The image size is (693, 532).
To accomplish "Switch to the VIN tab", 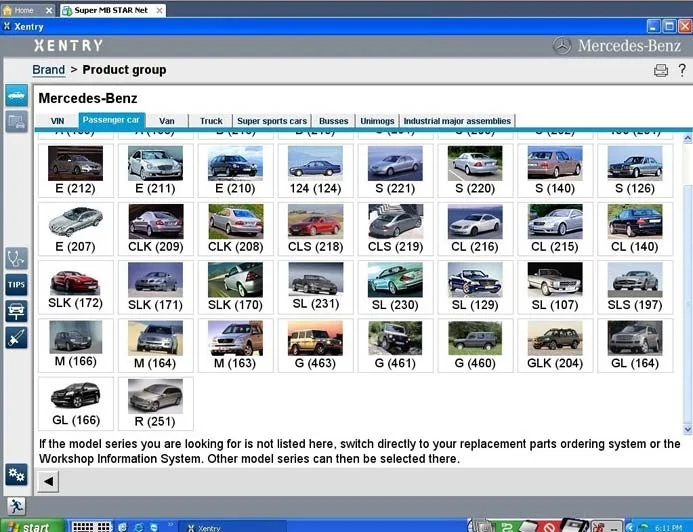I will (x=57, y=121).
